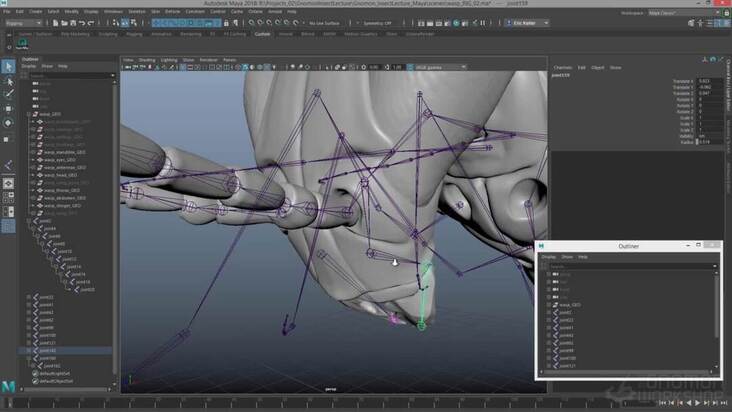Click the play forward button
The image size is (732, 412).
697,403
